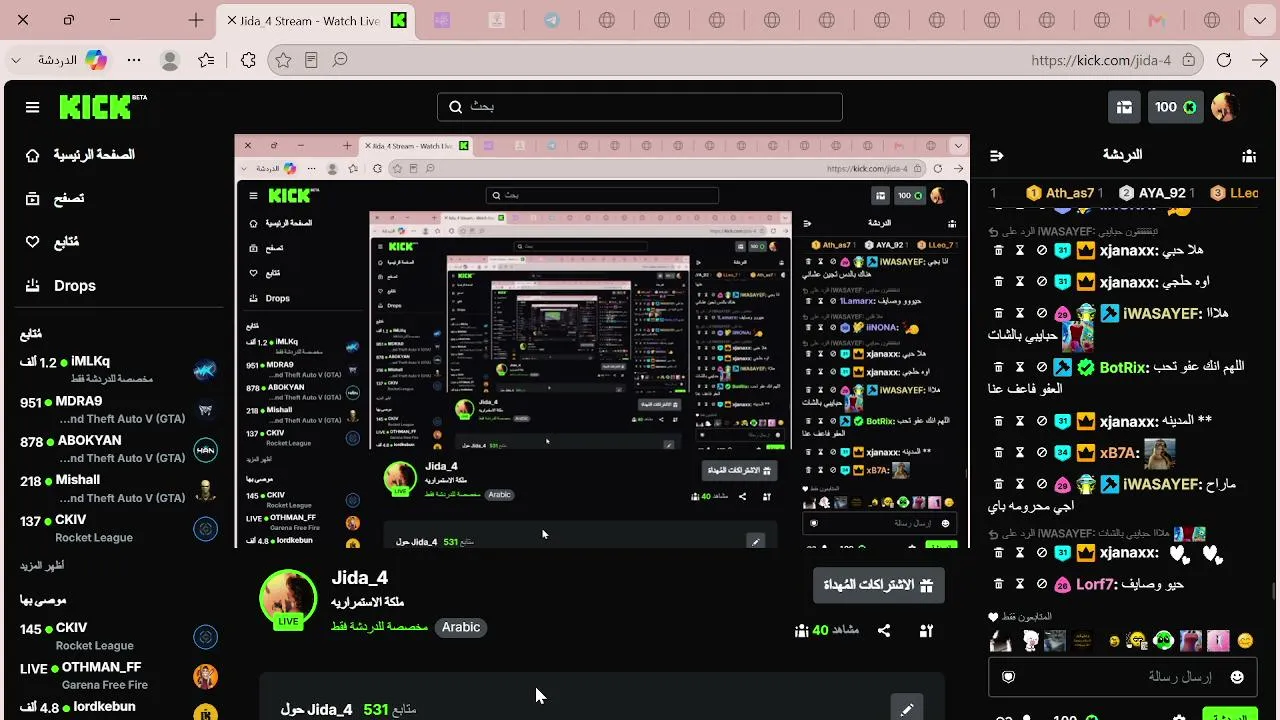Viewport: 1280px width, 720px height.
Task: Focus the Kick search box
Action: tap(640, 107)
